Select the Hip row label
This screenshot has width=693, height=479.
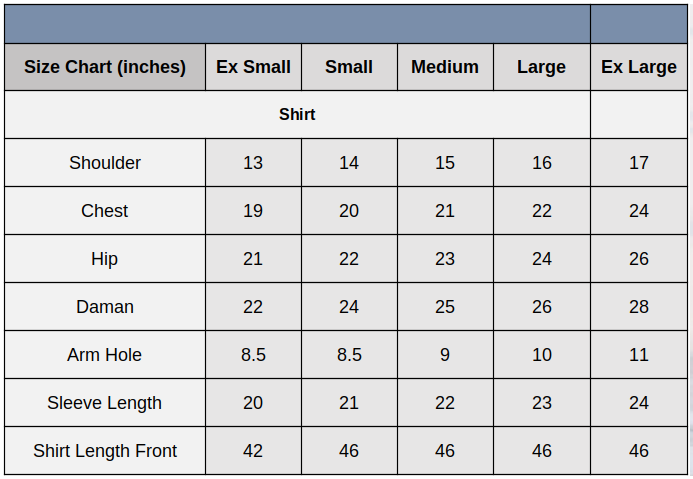(105, 259)
